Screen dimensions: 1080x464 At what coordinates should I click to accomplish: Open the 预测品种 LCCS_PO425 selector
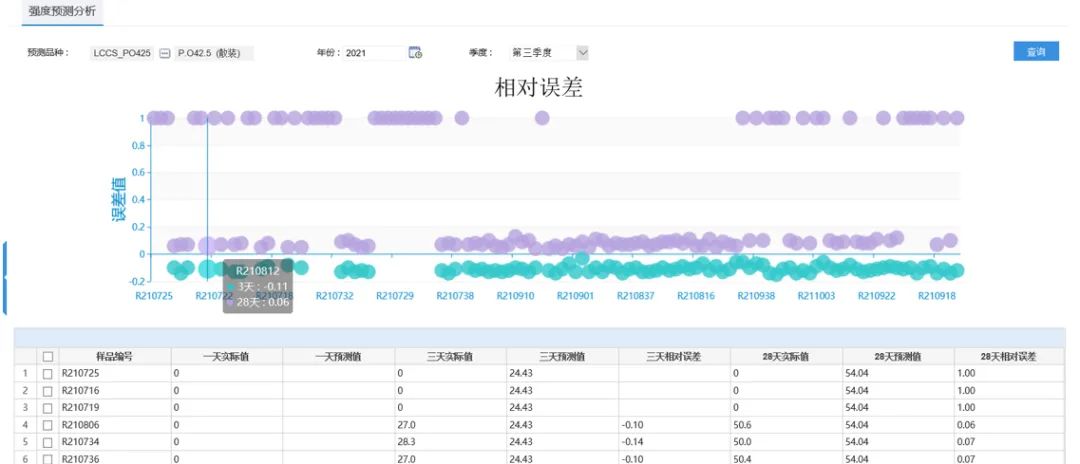click(122, 53)
